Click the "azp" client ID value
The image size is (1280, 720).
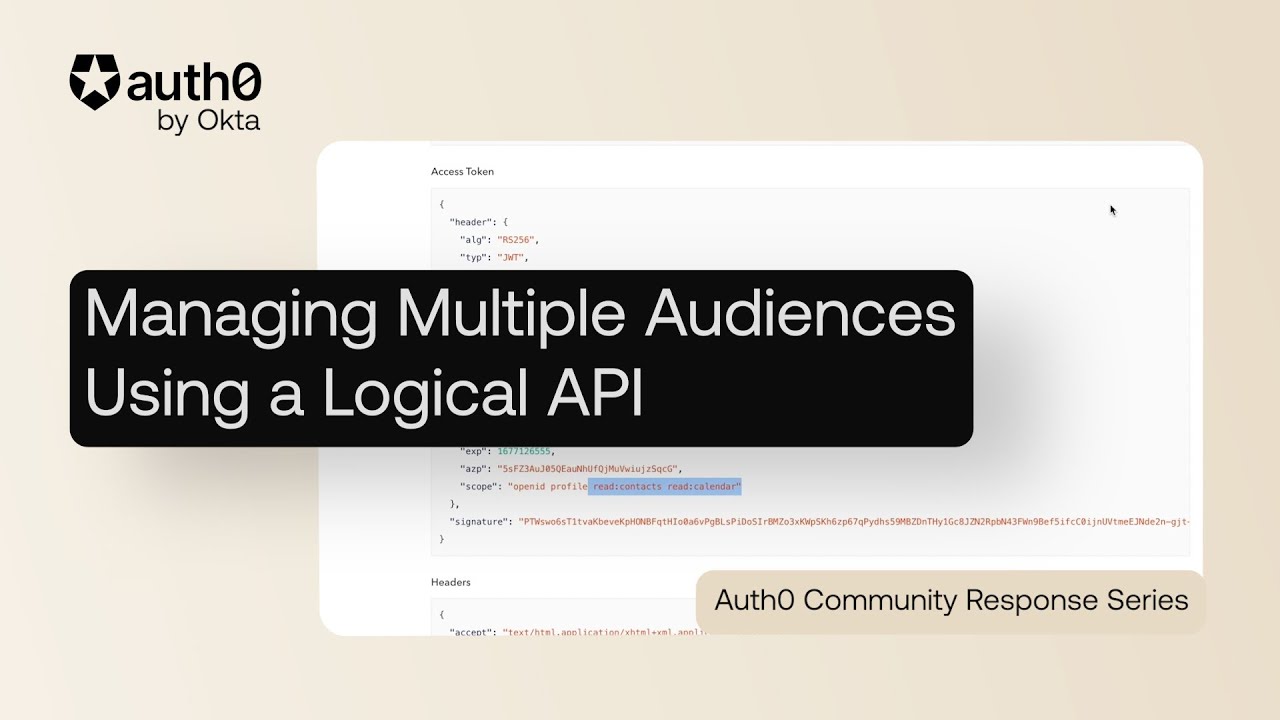point(589,469)
